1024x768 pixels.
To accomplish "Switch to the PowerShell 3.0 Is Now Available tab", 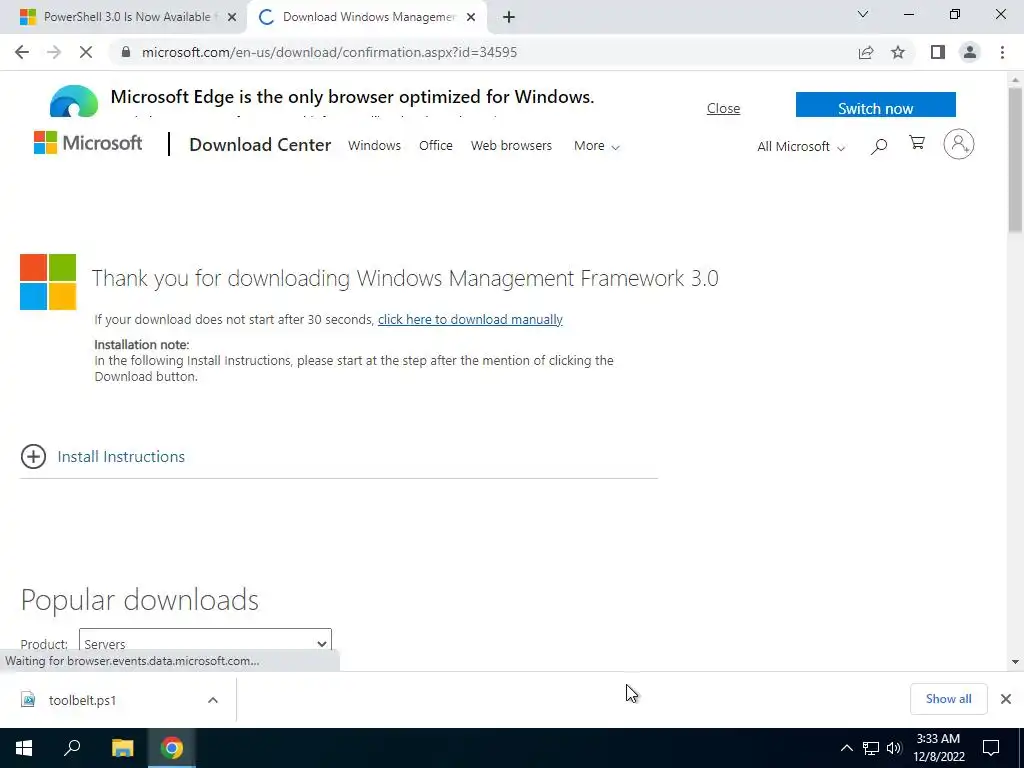I will (x=123, y=17).
